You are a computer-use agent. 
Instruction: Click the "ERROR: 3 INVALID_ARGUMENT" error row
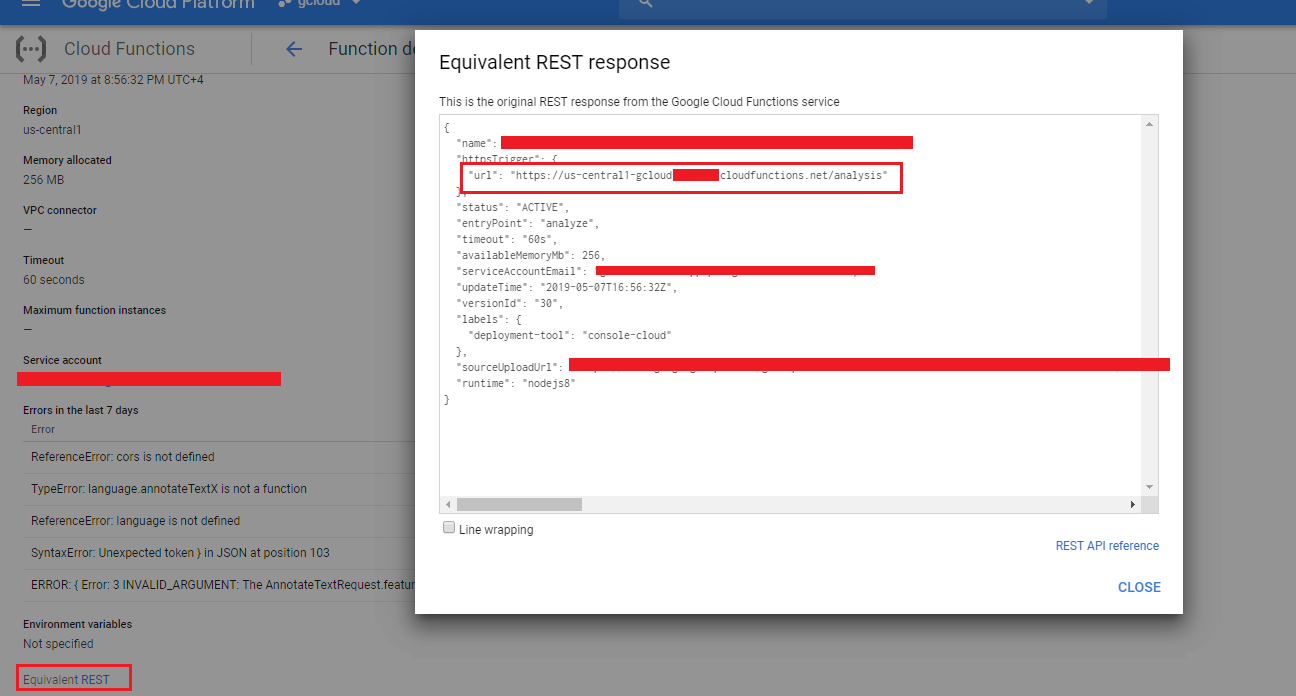[x=220, y=585]
